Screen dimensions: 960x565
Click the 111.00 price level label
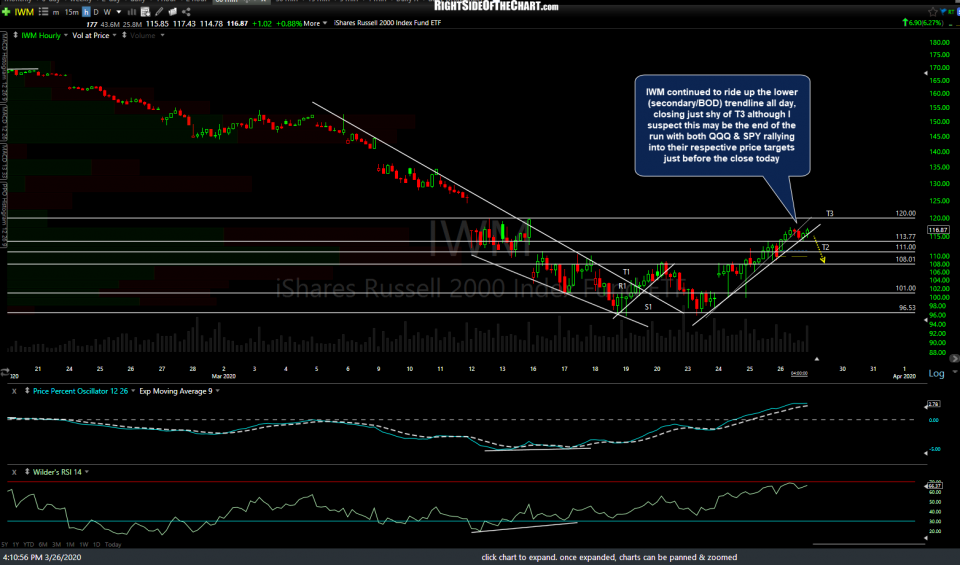click(x=906, y=247)
